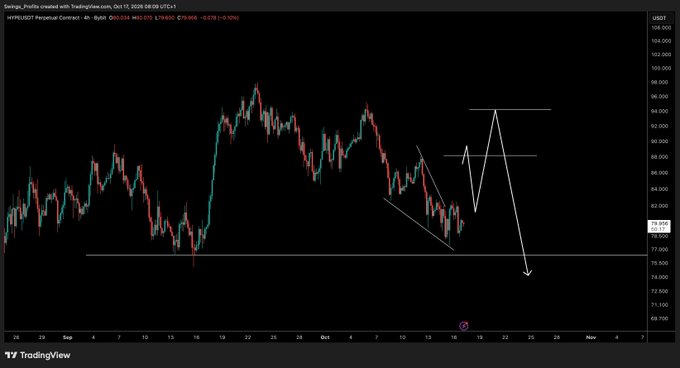Click the HYPEUSDT Perpetual Contract symbol title

(43, 18)
